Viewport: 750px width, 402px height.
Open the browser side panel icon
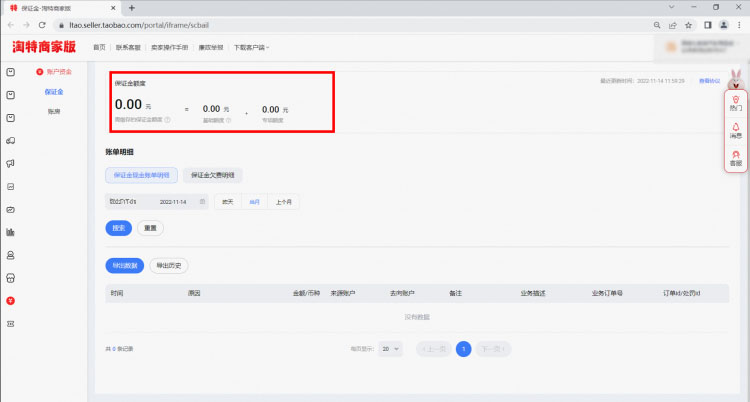708,25
